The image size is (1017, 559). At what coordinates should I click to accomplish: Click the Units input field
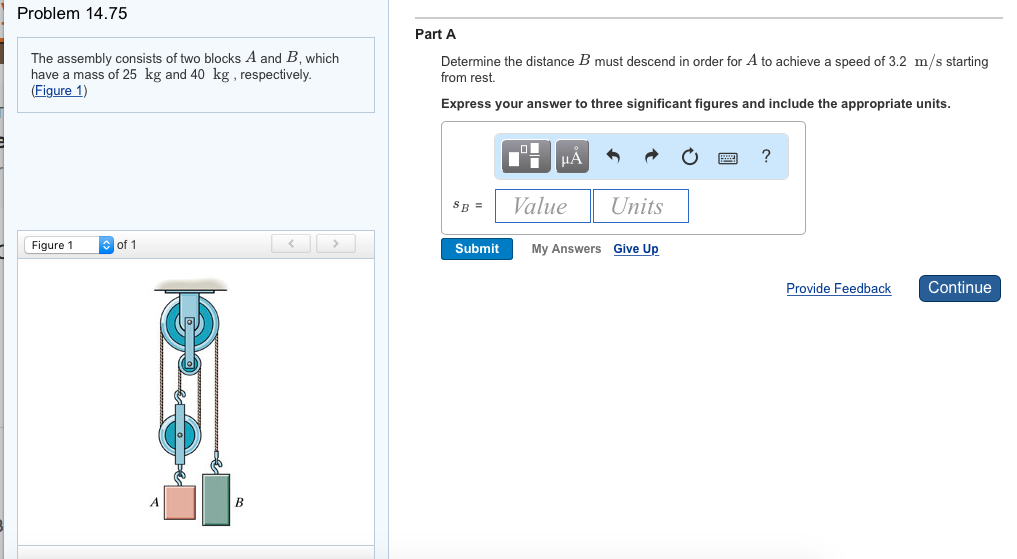[641, 206]
